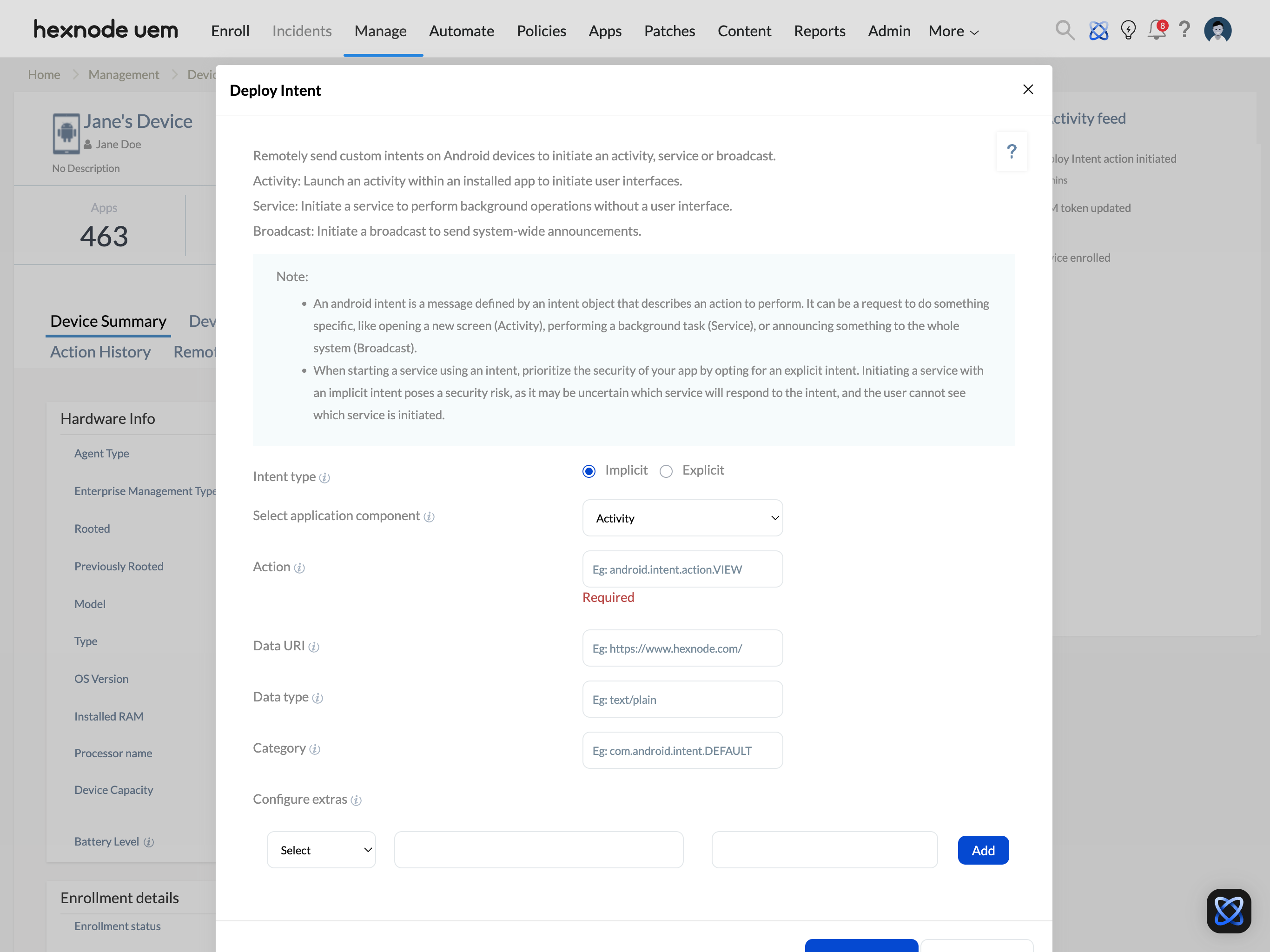Click the lightbulb ideas icon

coord(1128,30)
